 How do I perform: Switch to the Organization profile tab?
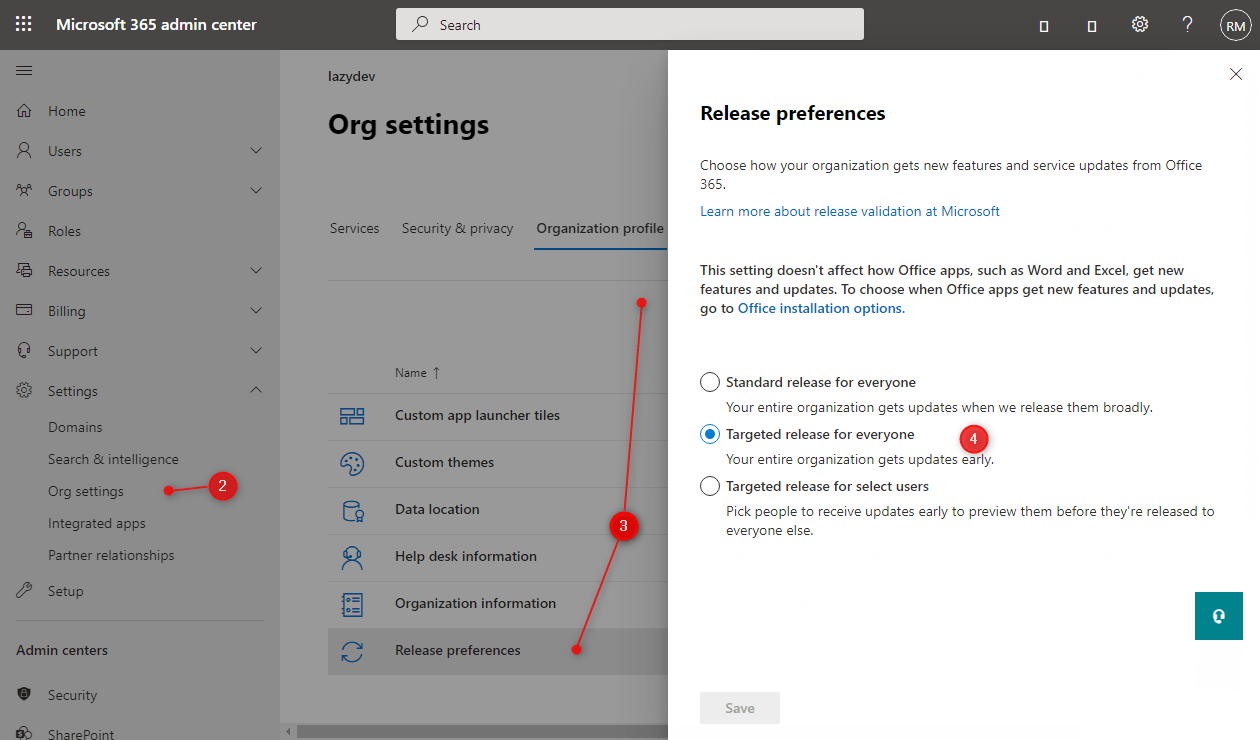(600, 228)
